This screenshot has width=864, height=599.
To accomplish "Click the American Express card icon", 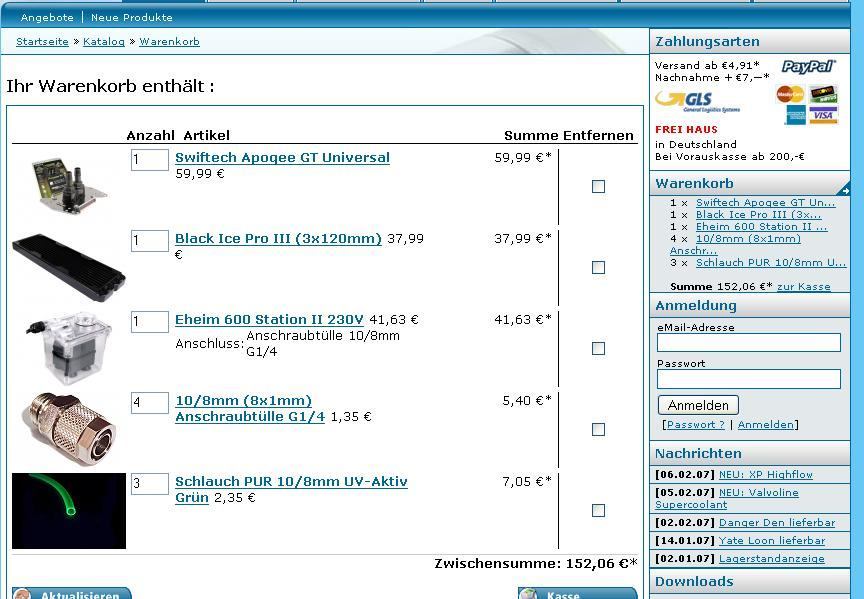I will tap(795, 115).
